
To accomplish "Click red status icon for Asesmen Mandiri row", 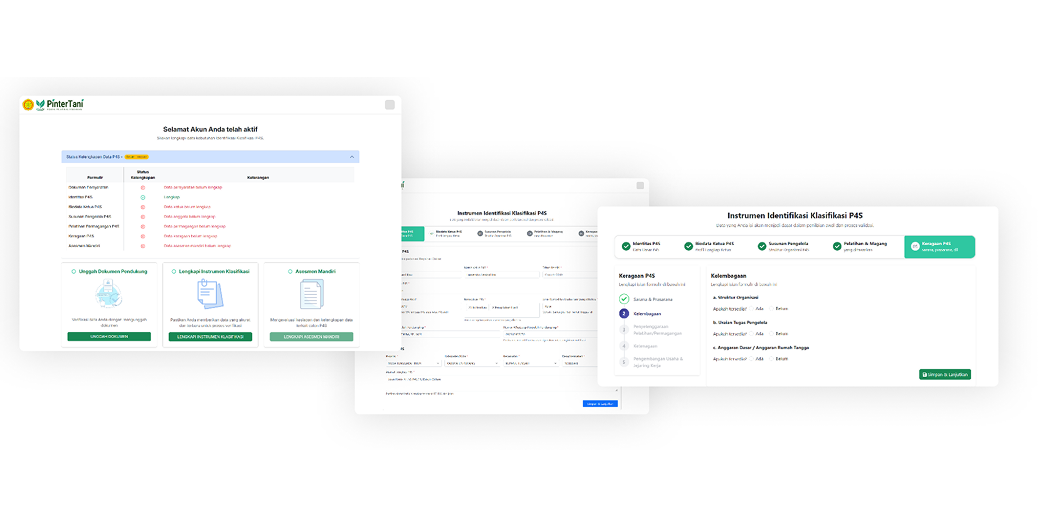I will [143, 246].
